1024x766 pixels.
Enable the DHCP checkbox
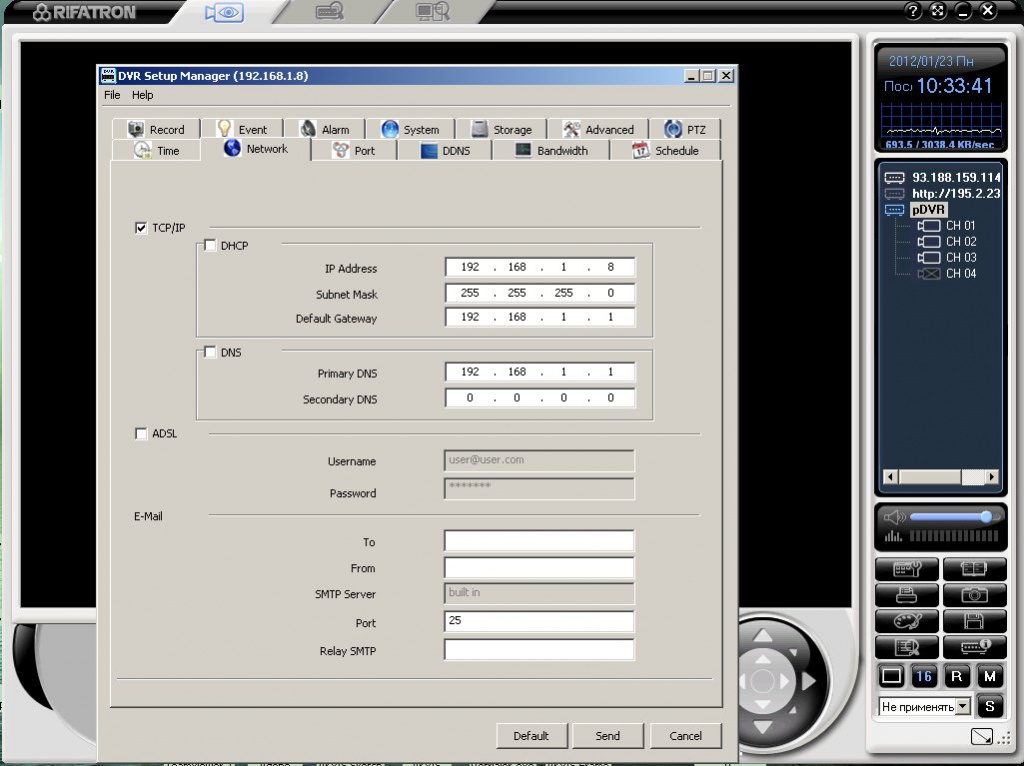tap(210, 245)
